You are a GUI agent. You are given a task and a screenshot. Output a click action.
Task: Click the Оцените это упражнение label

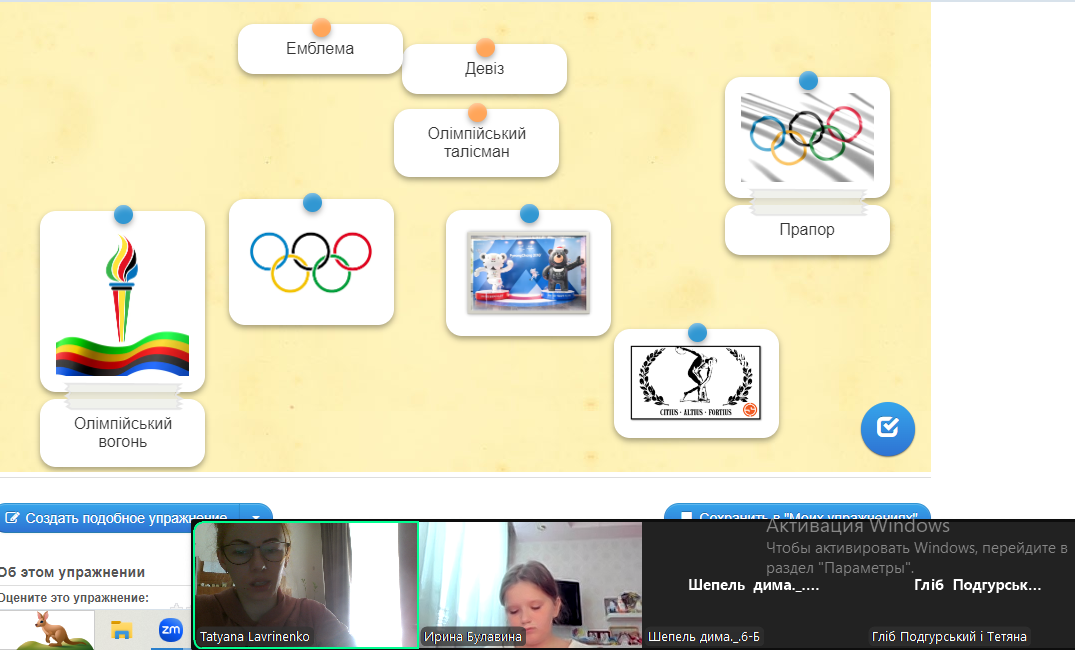pos(74,598)
